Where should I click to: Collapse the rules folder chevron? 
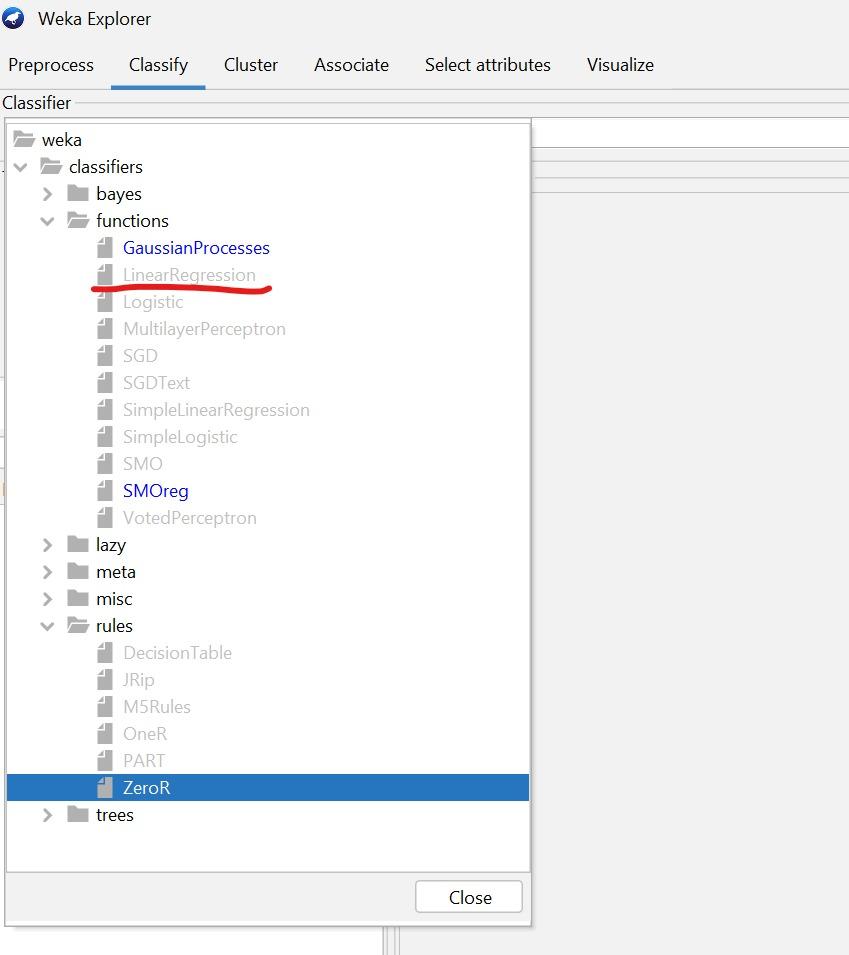coord(48,626)
